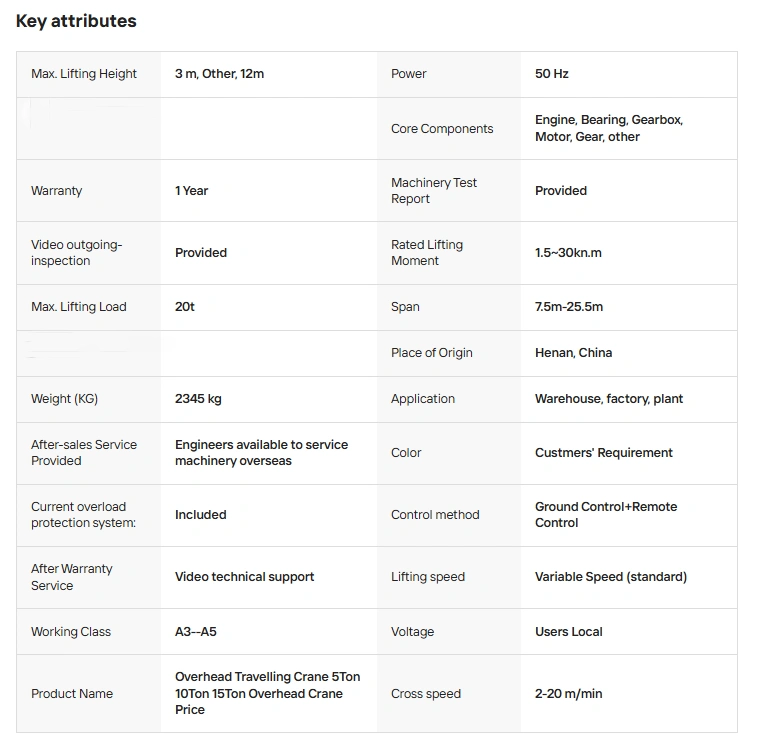This screenshot has height=747, width=758.
Task: Select the "3 m, Other, 12m" value
Action: (x=219, y=74)
